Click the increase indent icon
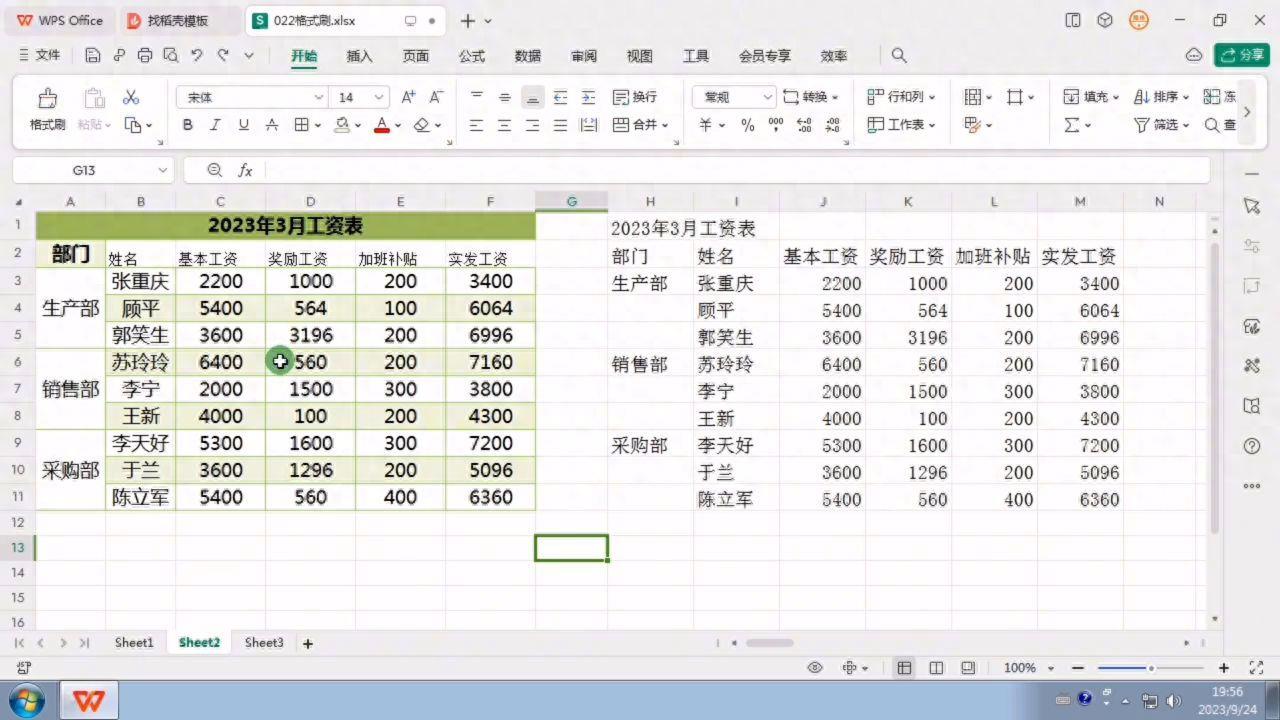Screen dimensions: 1280x720 coord(589,97)
